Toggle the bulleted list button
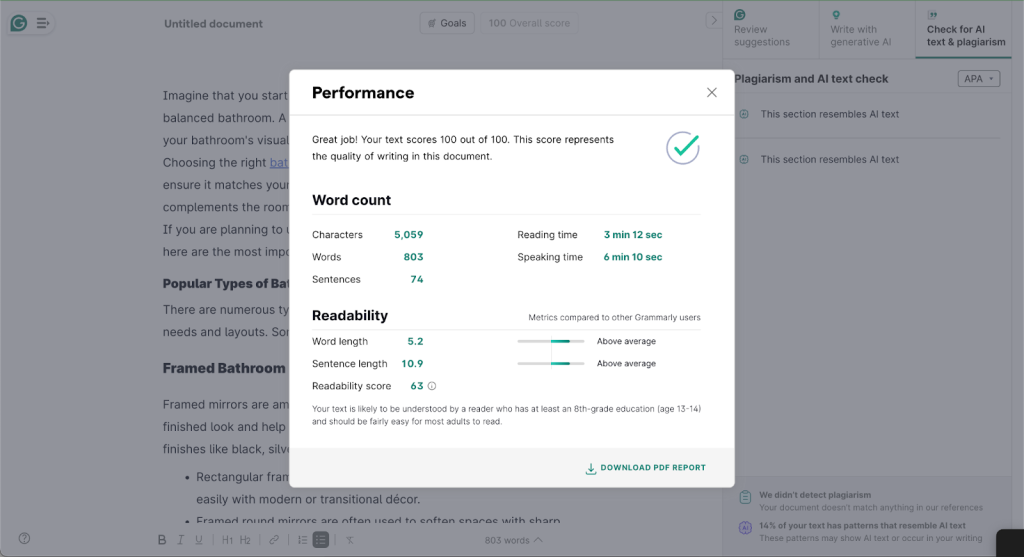This screenshot has height=557, width=1024. [x=320, y=540]
